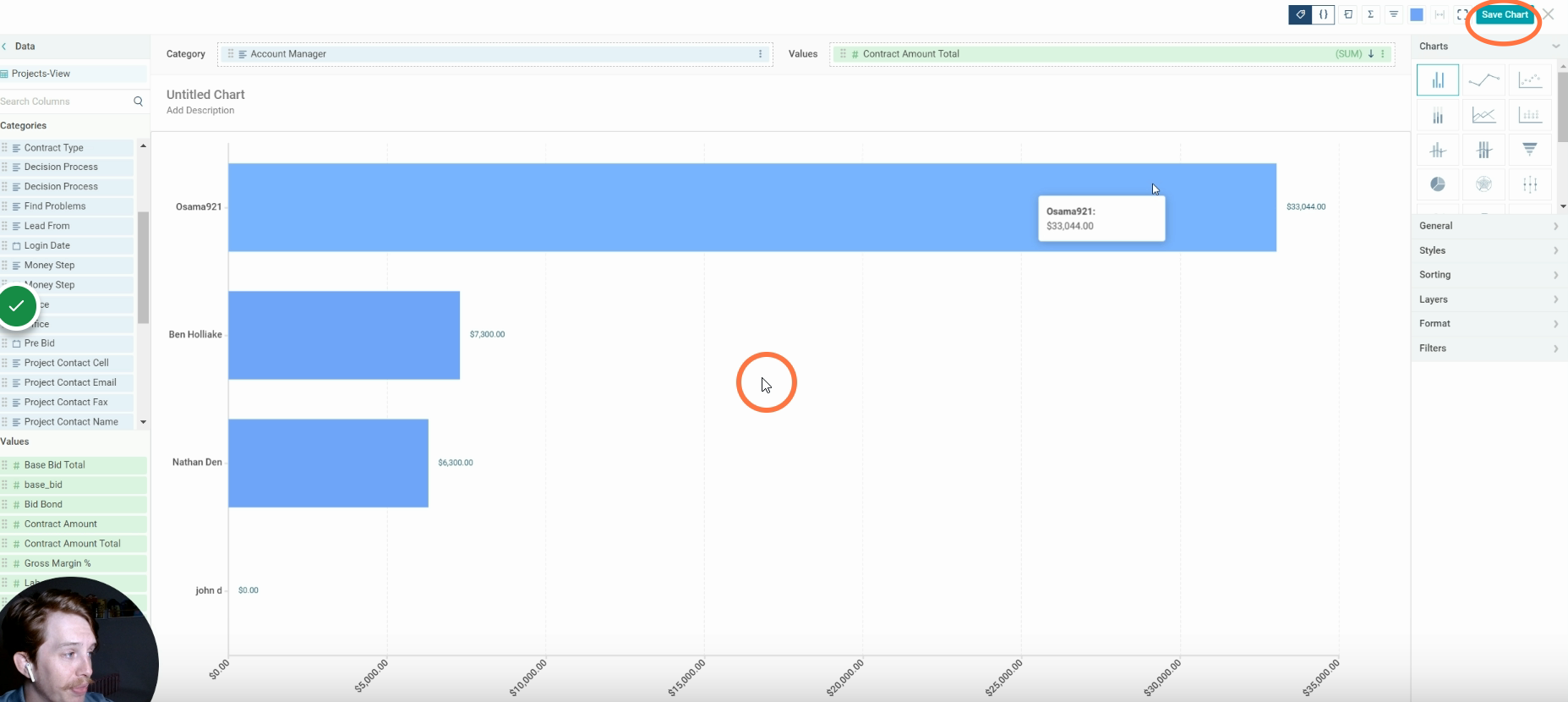
Task: Select the funnel chart type
Action: point(1530,150)
